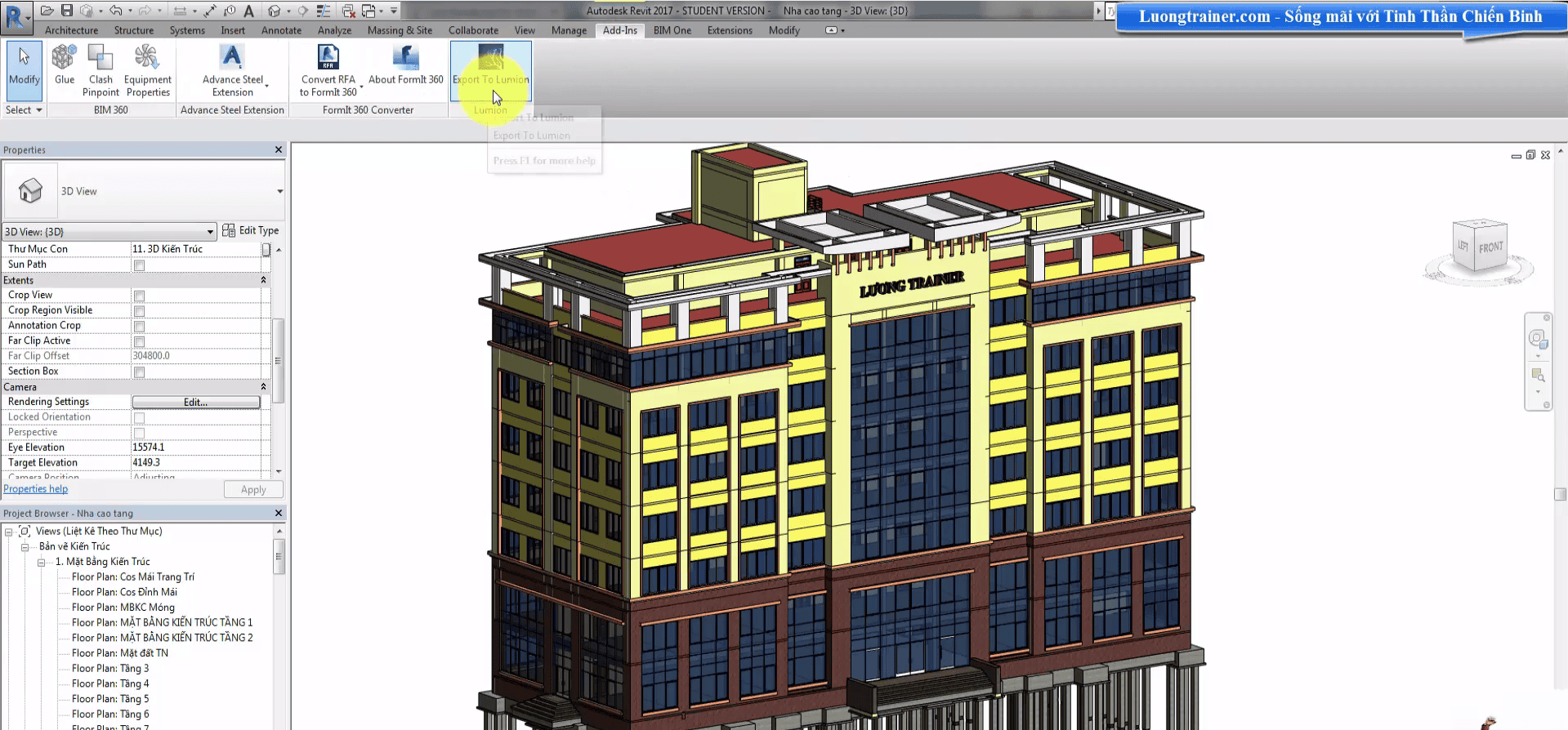
Task: Click the Rendering Settings Edit... button
Action: [196, 403]
